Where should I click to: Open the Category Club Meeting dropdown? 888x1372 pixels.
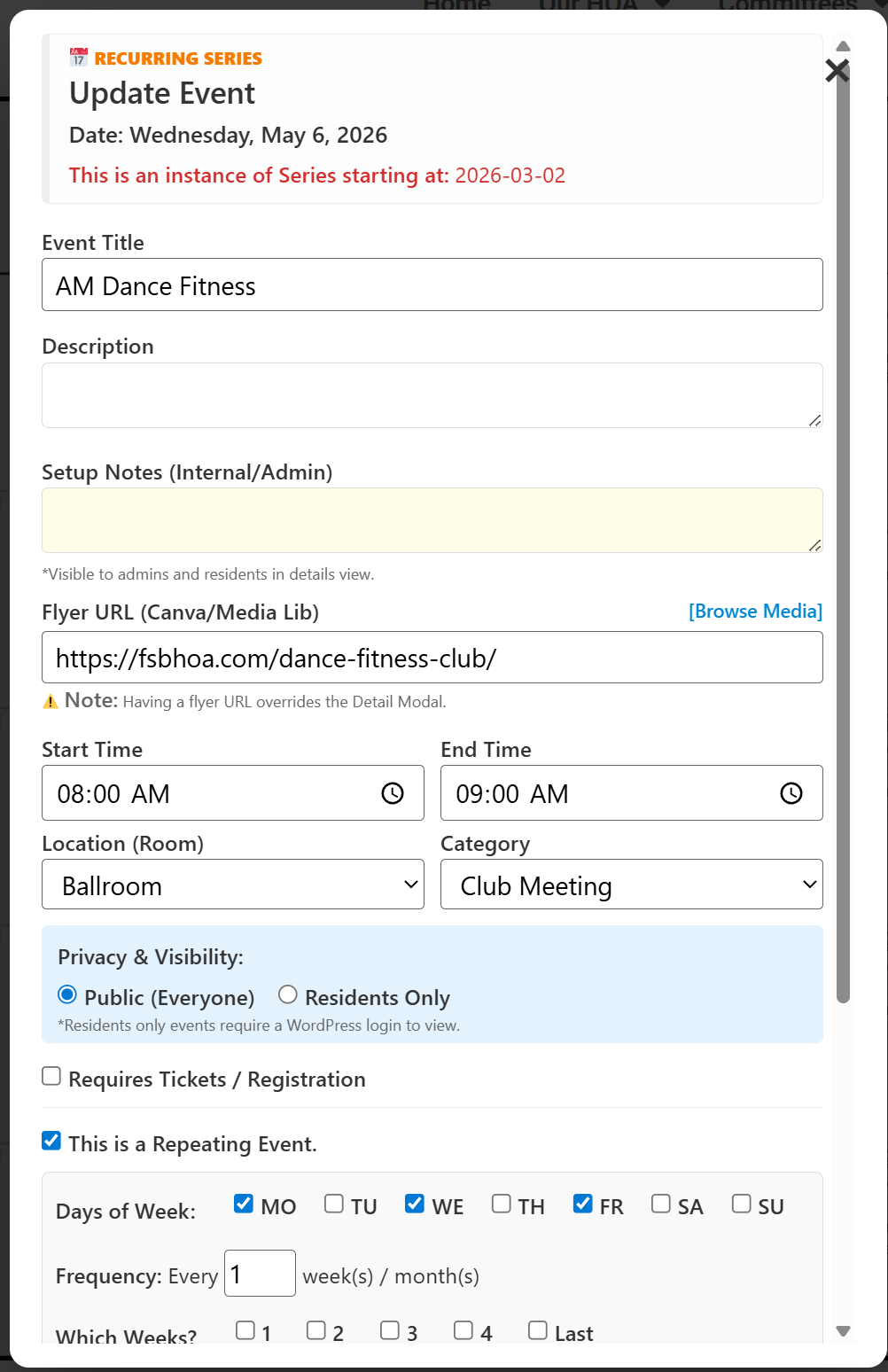(x=632, y=885)
